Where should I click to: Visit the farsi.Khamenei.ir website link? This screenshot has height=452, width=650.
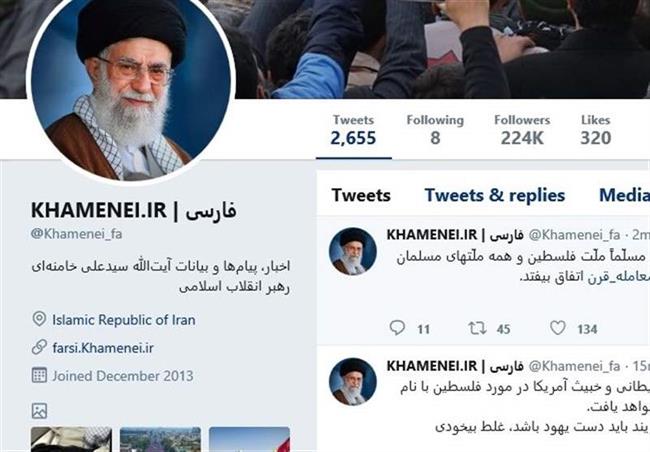coord(103,348)
